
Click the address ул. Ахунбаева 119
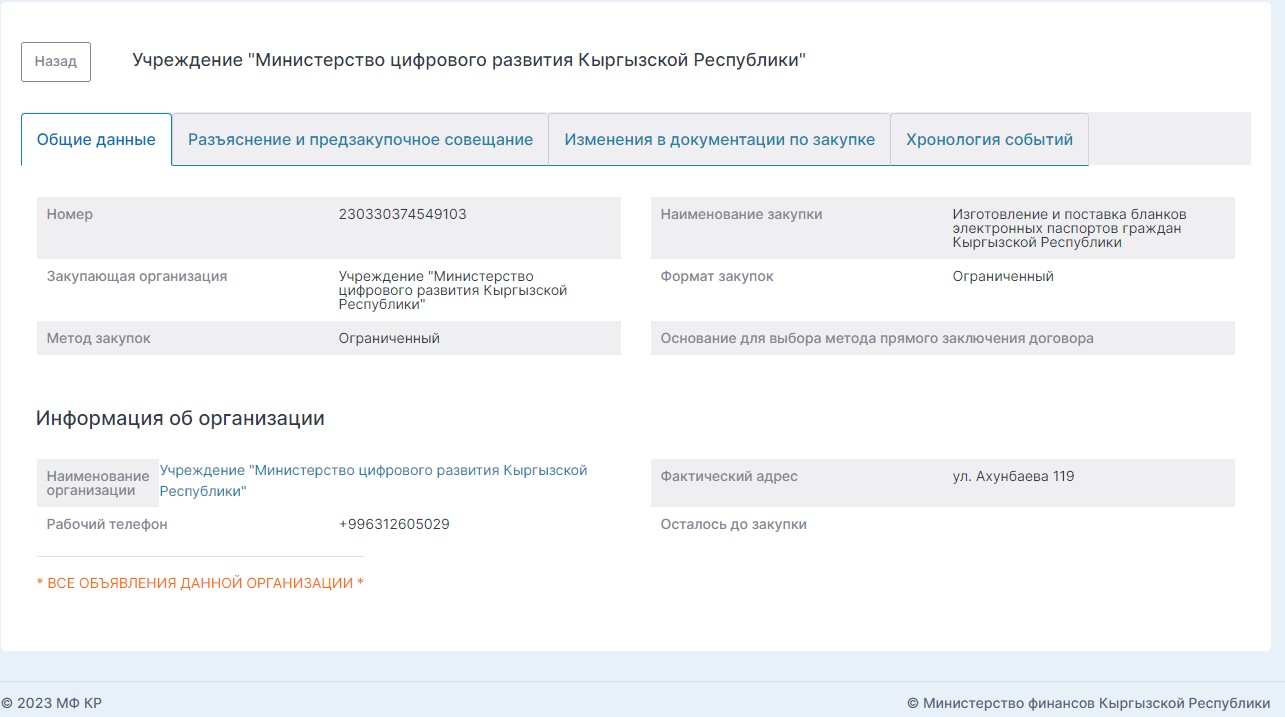click(1013, 477)
